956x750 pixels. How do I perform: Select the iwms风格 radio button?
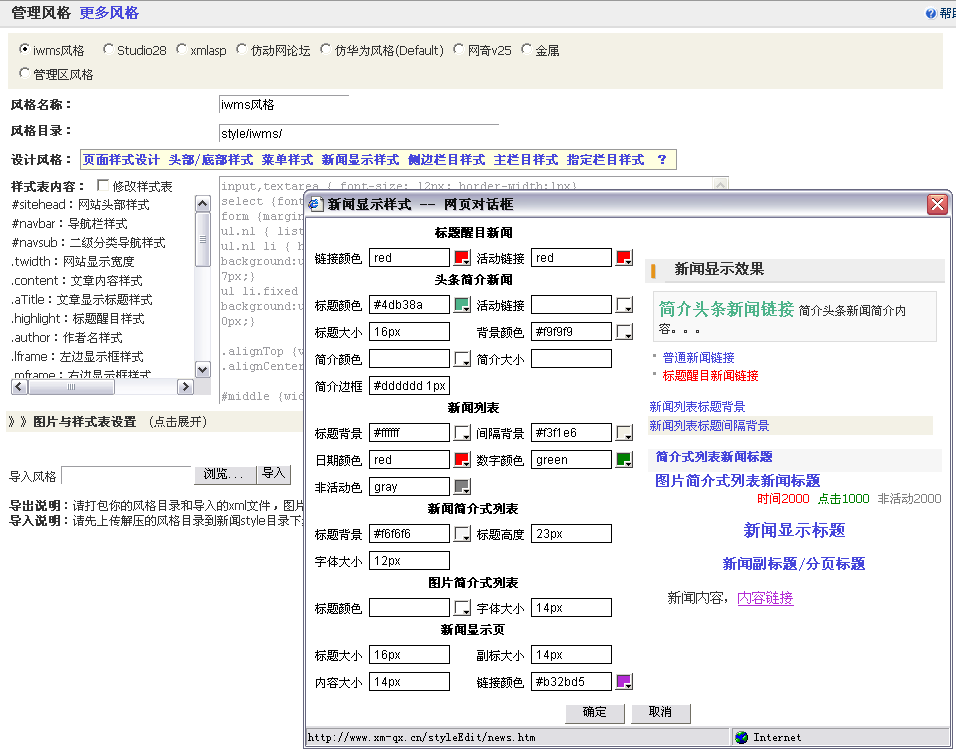coord(24,49)
